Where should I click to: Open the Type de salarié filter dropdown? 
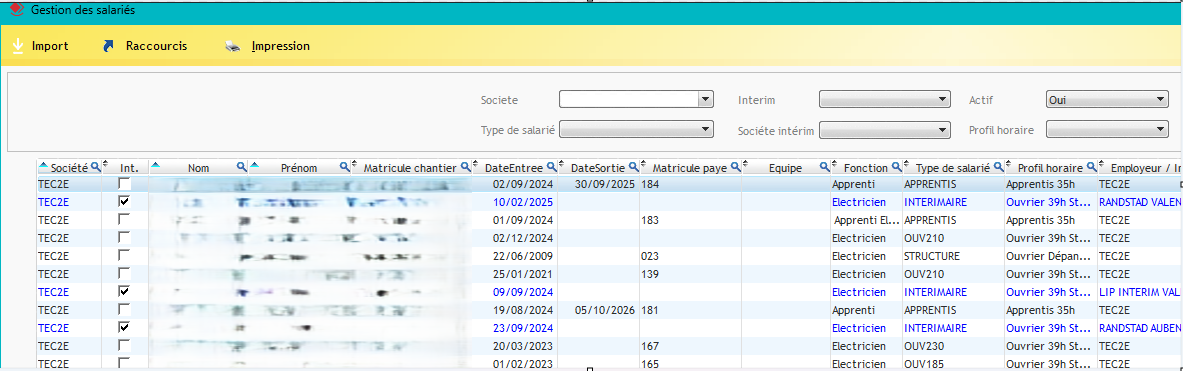click(636, 130)
